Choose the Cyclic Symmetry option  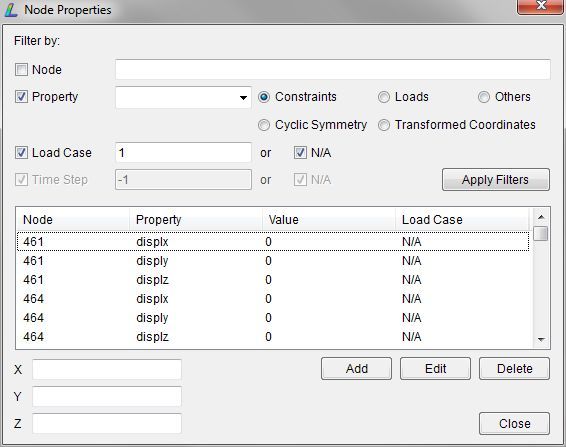264,125
